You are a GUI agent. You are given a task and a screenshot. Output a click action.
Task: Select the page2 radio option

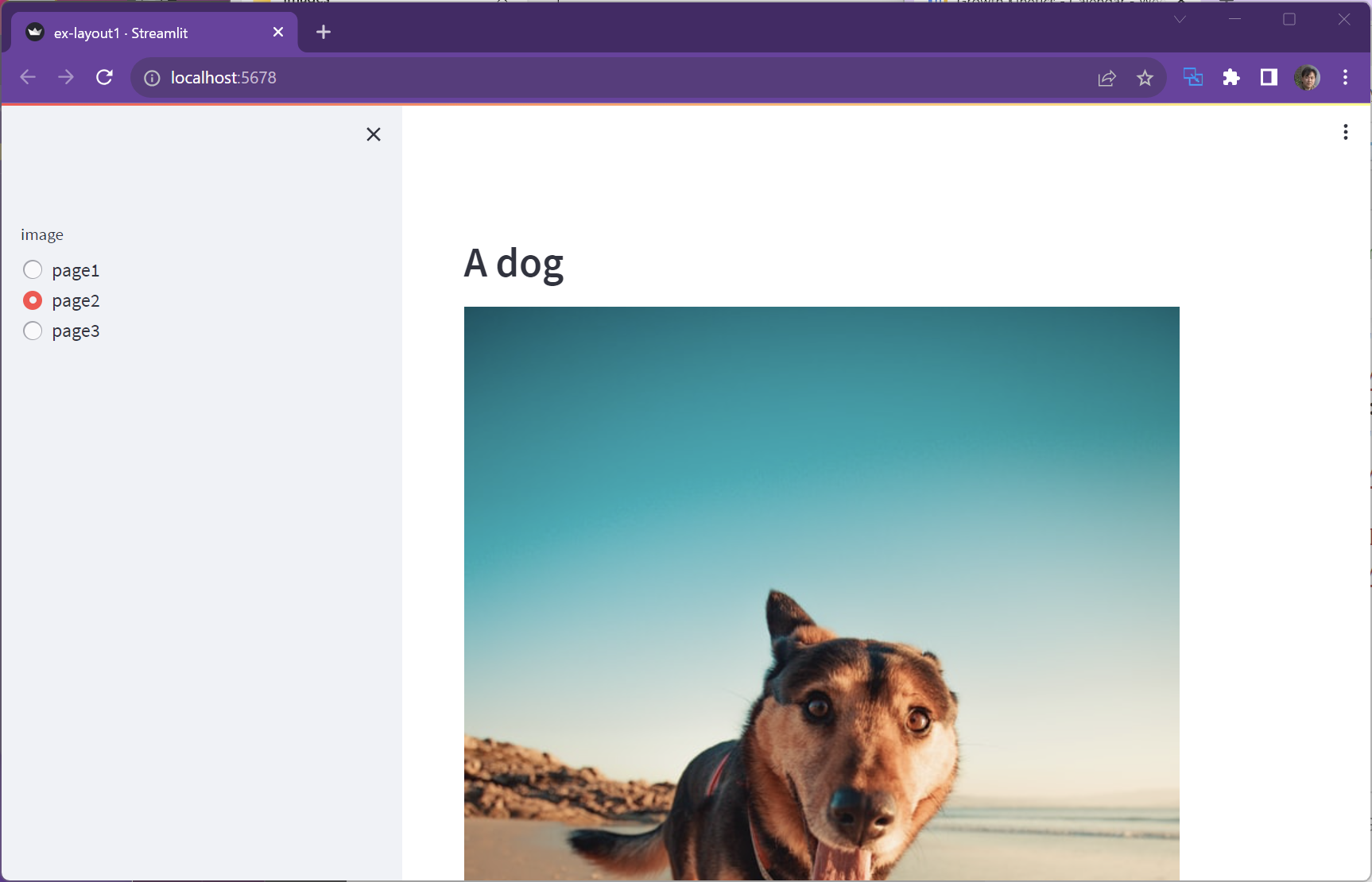coord(33,300)
